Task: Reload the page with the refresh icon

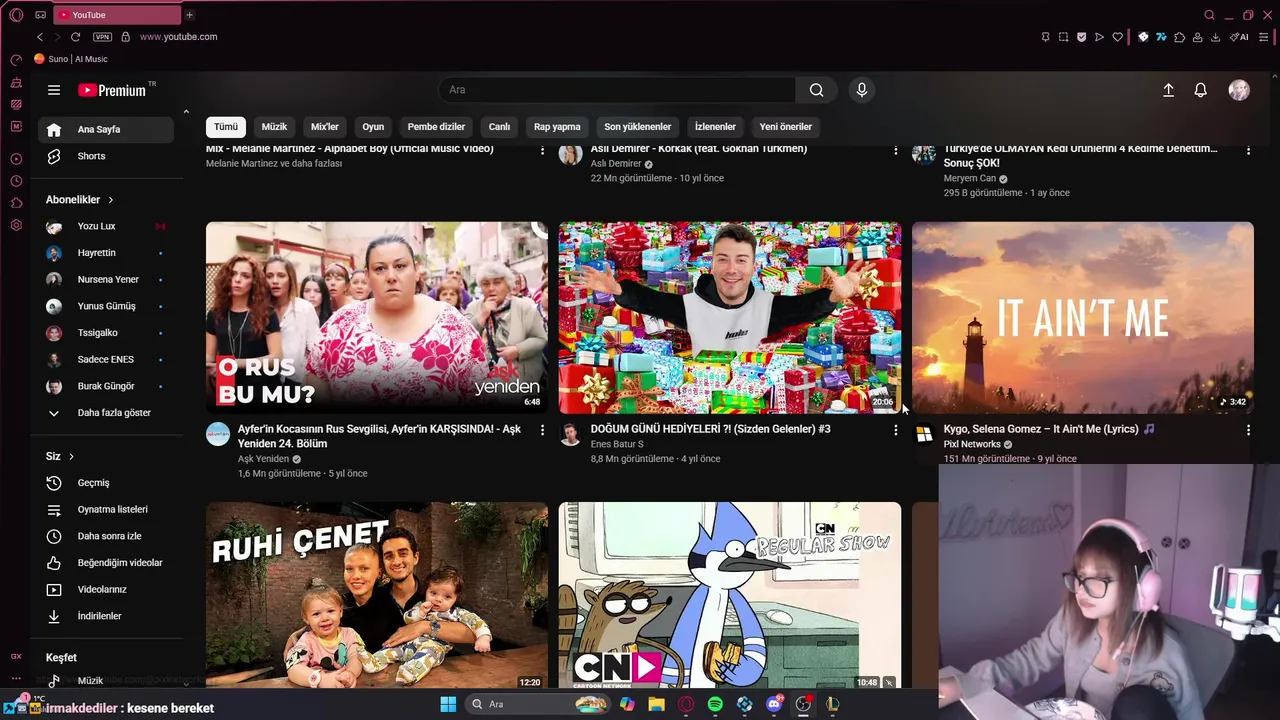Action: click(x=75, y=37)
